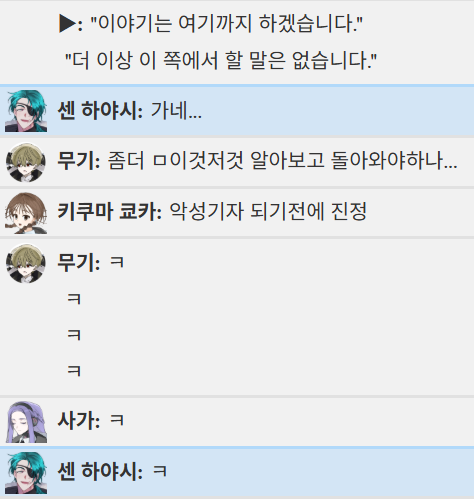
Task: Click the line "더 이상 이 쪽에서 할 말은 없습니다."
Action: tap(221, 61)
